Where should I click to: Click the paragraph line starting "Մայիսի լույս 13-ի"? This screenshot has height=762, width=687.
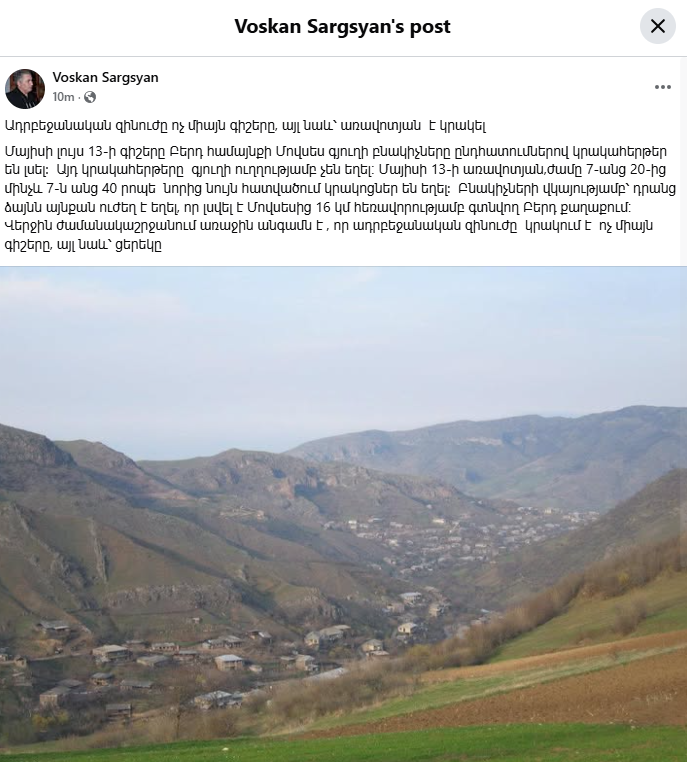(336, 151)
